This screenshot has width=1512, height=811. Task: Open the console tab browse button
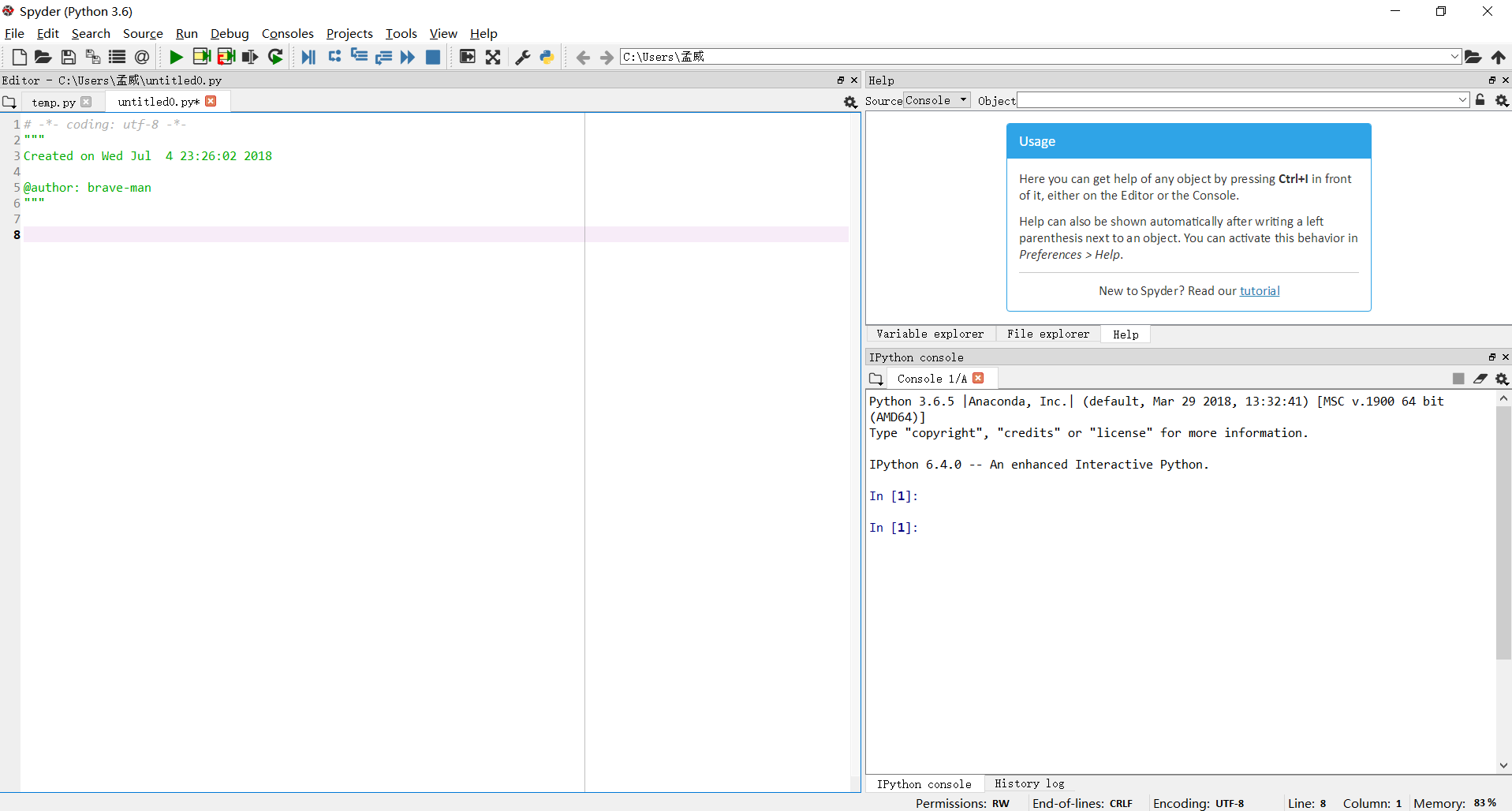(x=875, y=379)
